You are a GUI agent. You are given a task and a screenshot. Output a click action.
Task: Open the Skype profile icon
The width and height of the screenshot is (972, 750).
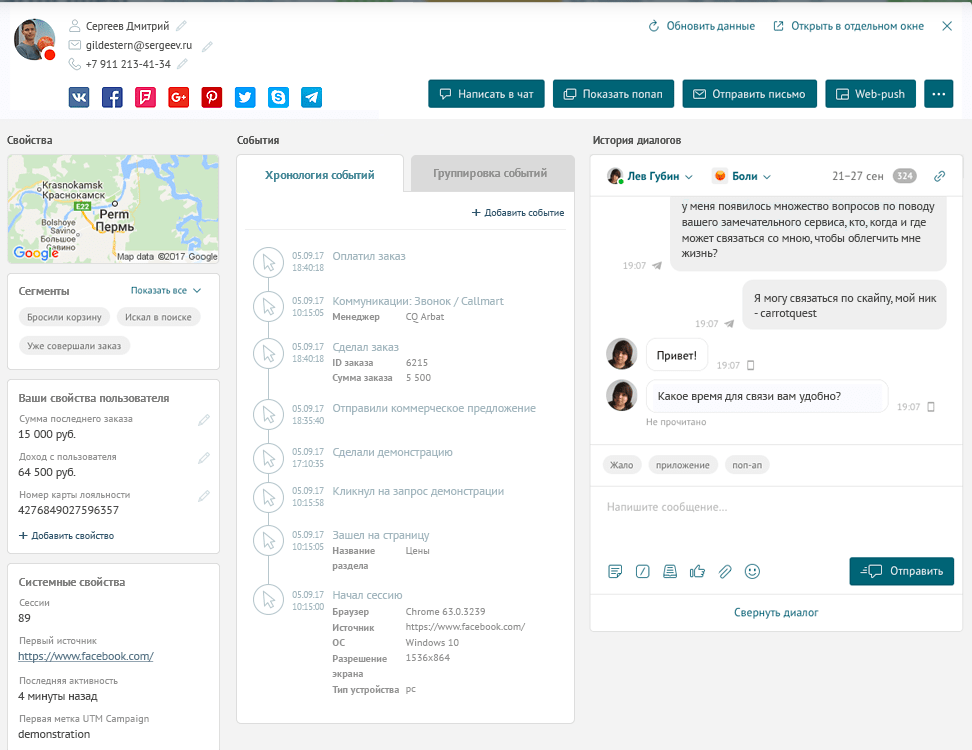pyautogui.click(x=278, y=97)
